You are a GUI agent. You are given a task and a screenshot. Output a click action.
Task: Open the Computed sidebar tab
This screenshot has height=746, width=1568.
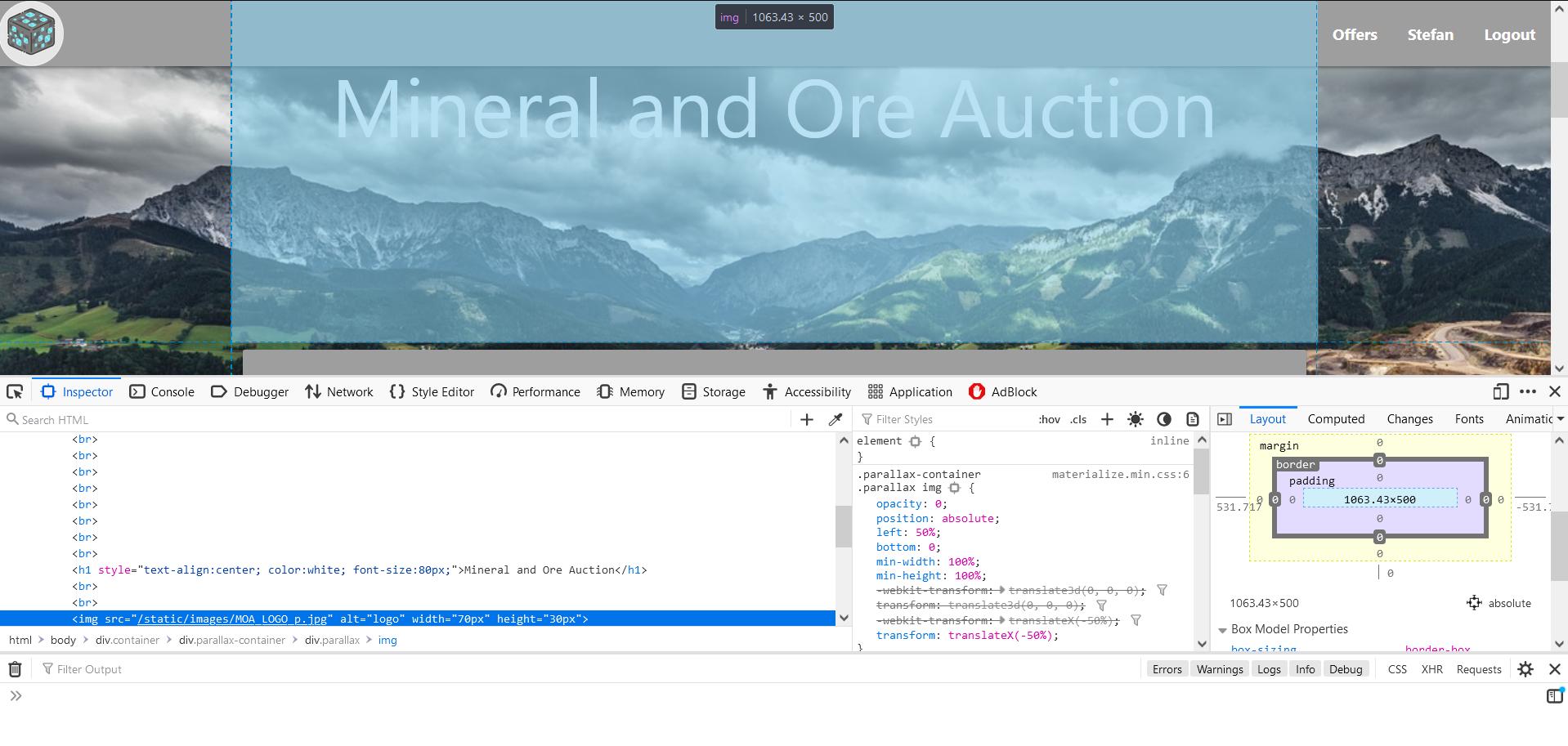[x=1336, y=419]
